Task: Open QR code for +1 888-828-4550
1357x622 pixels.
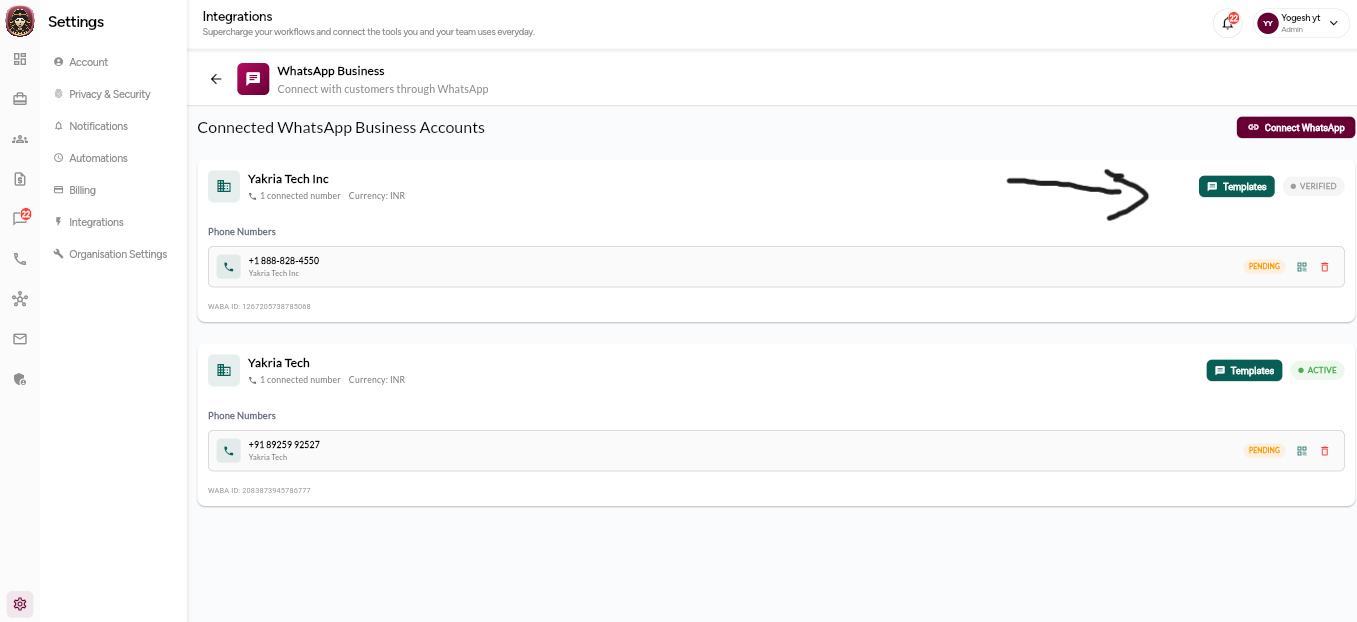Action: click(x=1302, y=267)
